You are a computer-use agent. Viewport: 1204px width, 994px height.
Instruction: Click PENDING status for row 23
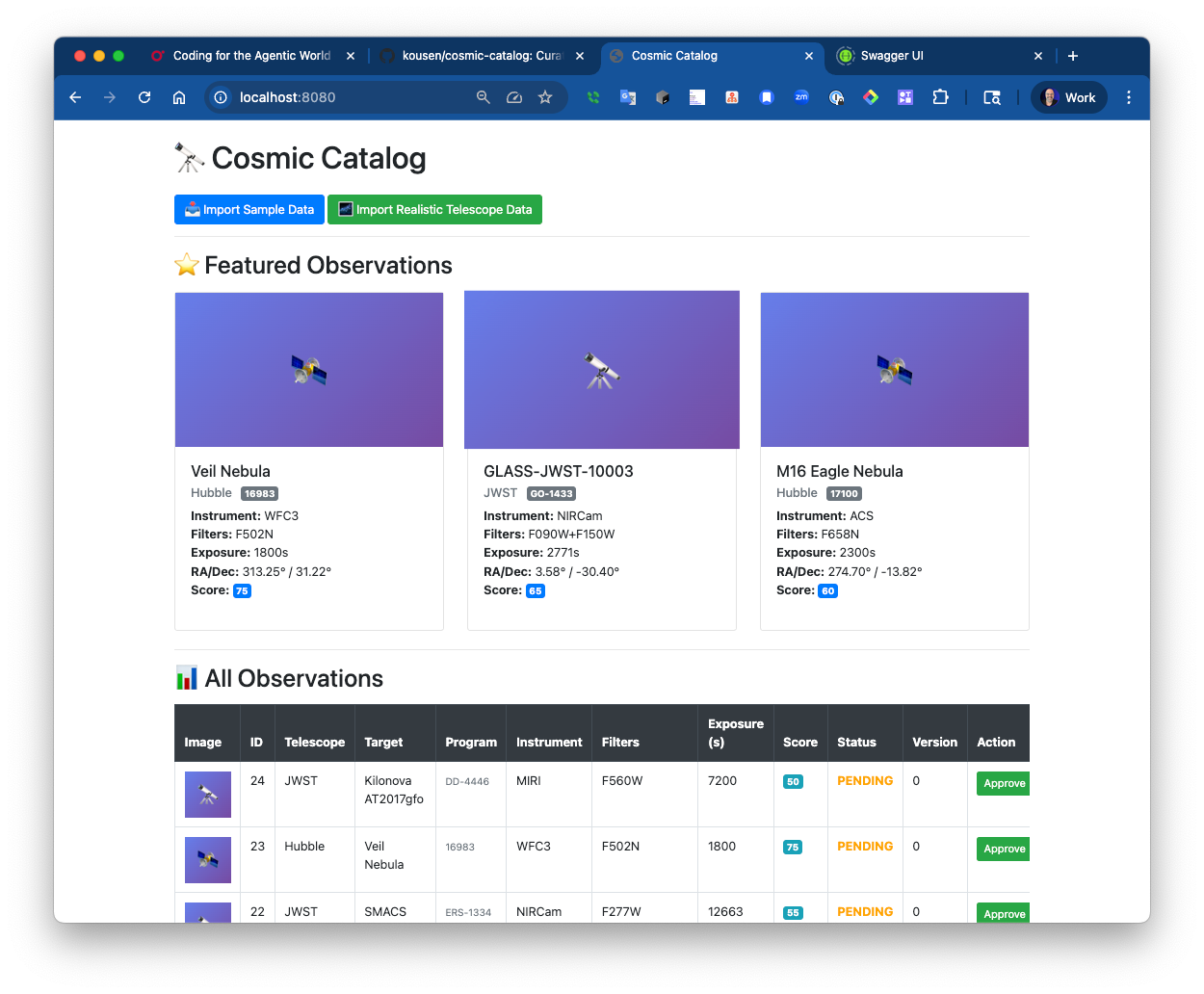(865, 847)
